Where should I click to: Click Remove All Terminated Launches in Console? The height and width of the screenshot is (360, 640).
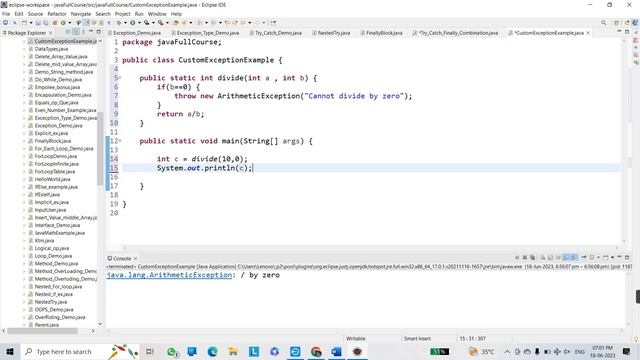point(532,258)
